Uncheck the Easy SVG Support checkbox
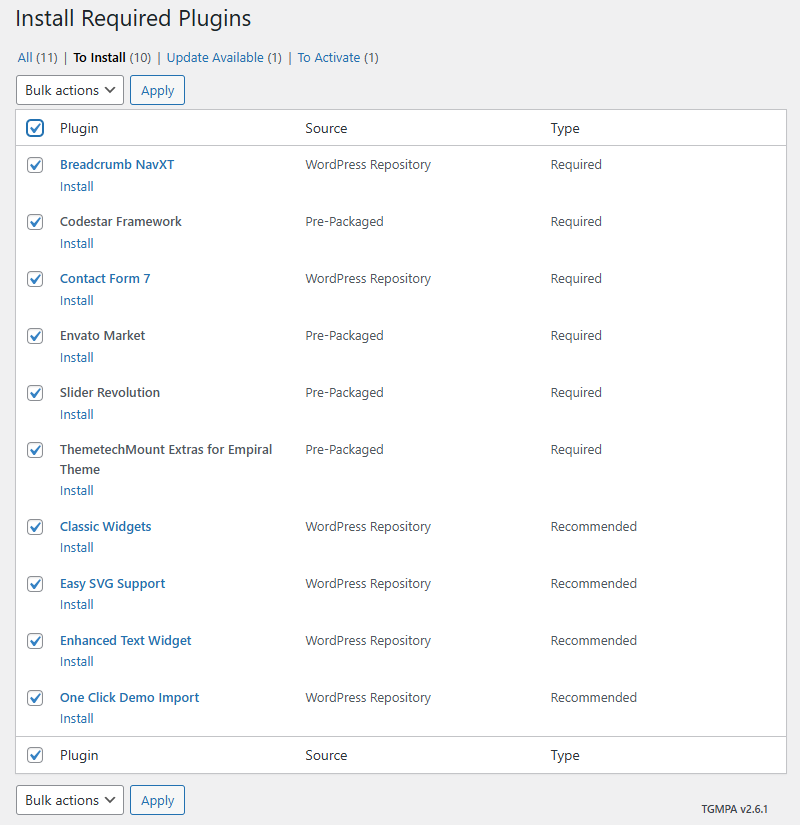800x825 pixels. point(35,583)
